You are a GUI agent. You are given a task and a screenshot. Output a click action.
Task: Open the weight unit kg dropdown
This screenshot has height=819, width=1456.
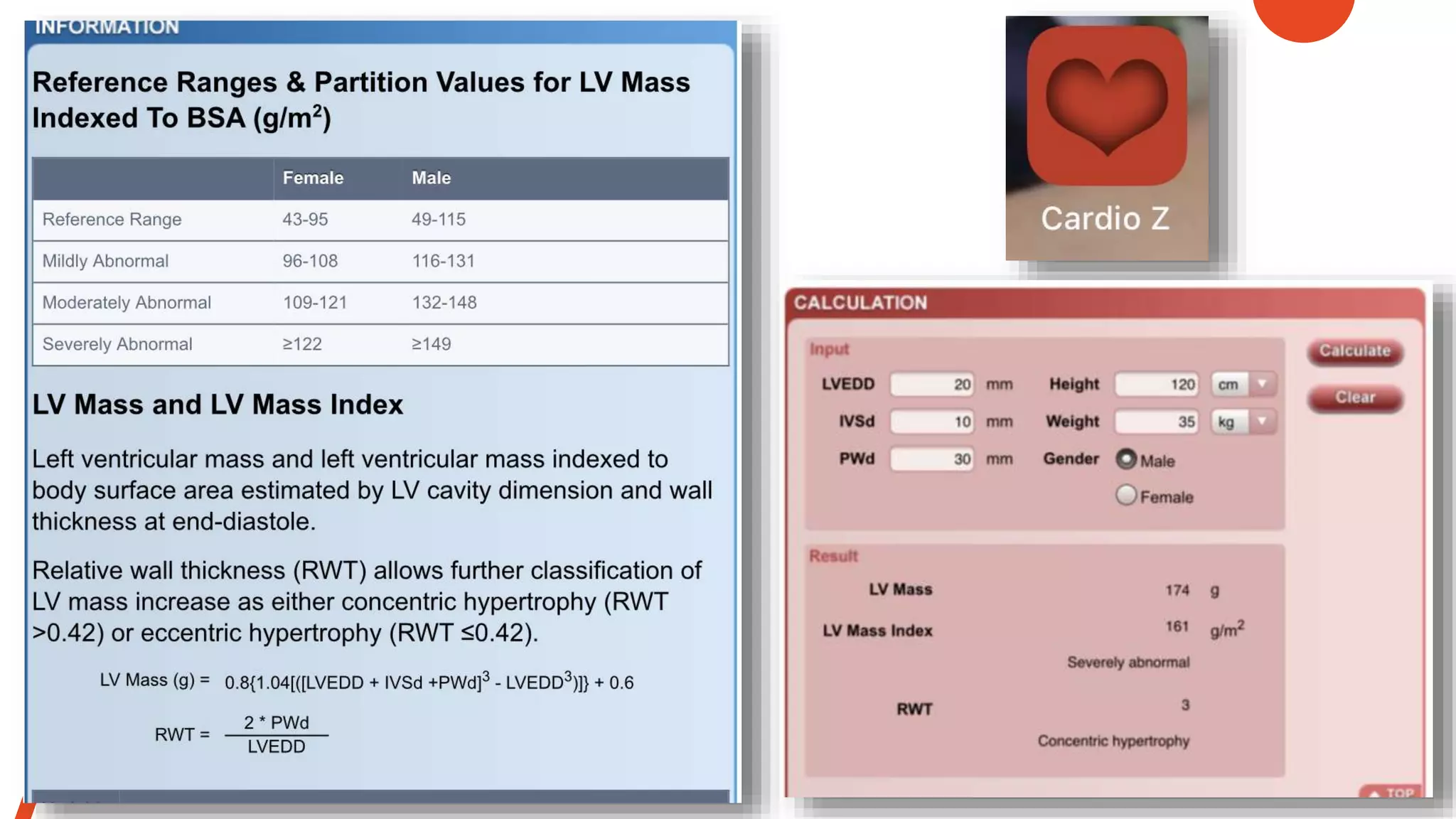pos(1243,422)
